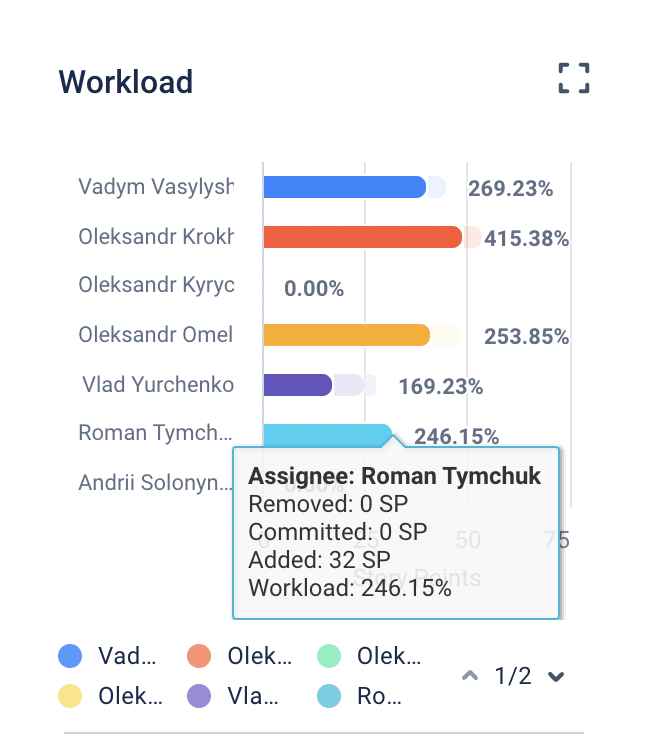Expand the Workload chart to fullscreen

574,79
